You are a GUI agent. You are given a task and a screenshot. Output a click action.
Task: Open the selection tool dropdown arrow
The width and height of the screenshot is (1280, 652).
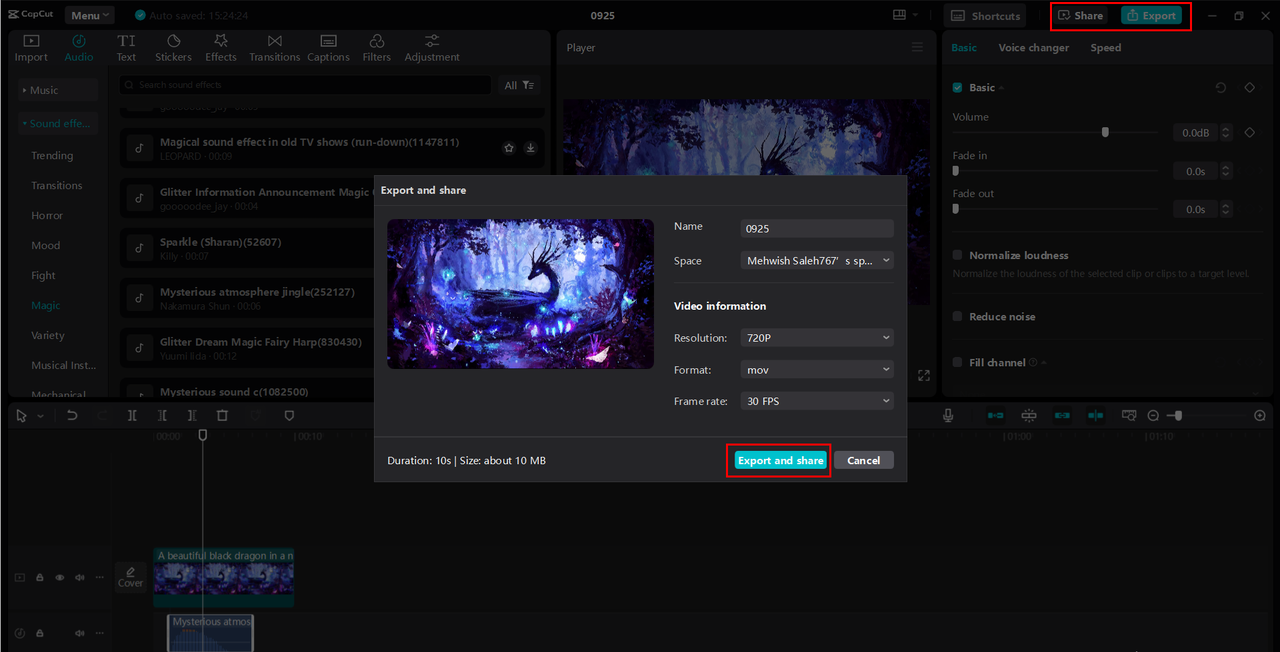(x=40, y=415)
